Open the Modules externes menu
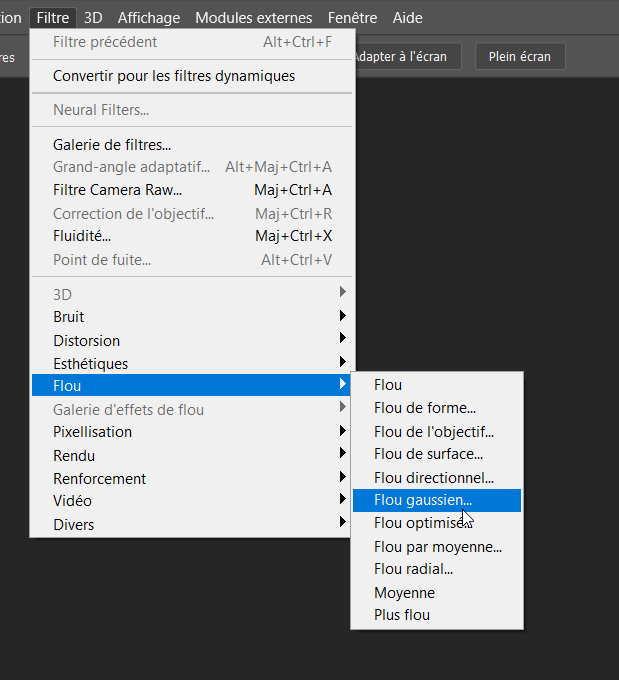The width and height of the screenshot is (619, 680). click(253, 17)
